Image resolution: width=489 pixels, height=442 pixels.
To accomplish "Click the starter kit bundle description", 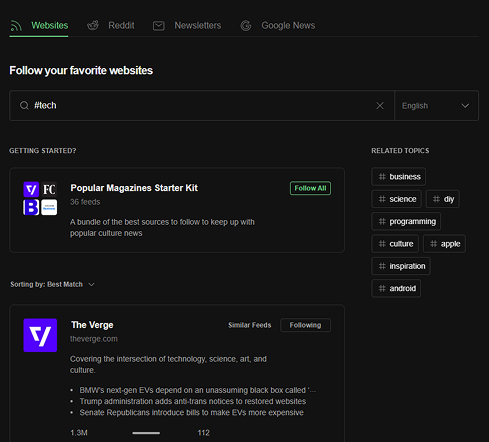I will pos(162,228).
